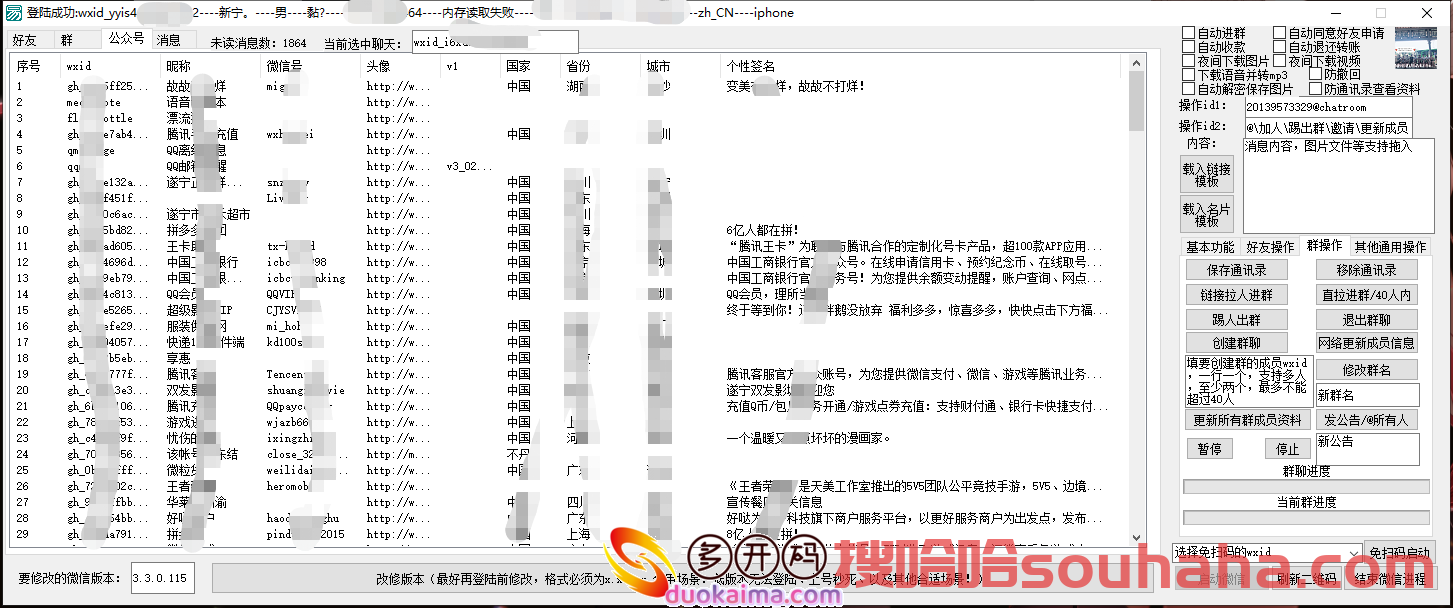This screenshot has height=608, width=1453.
Task: Focus the 新群名 input field
Action: point(1366,395)
